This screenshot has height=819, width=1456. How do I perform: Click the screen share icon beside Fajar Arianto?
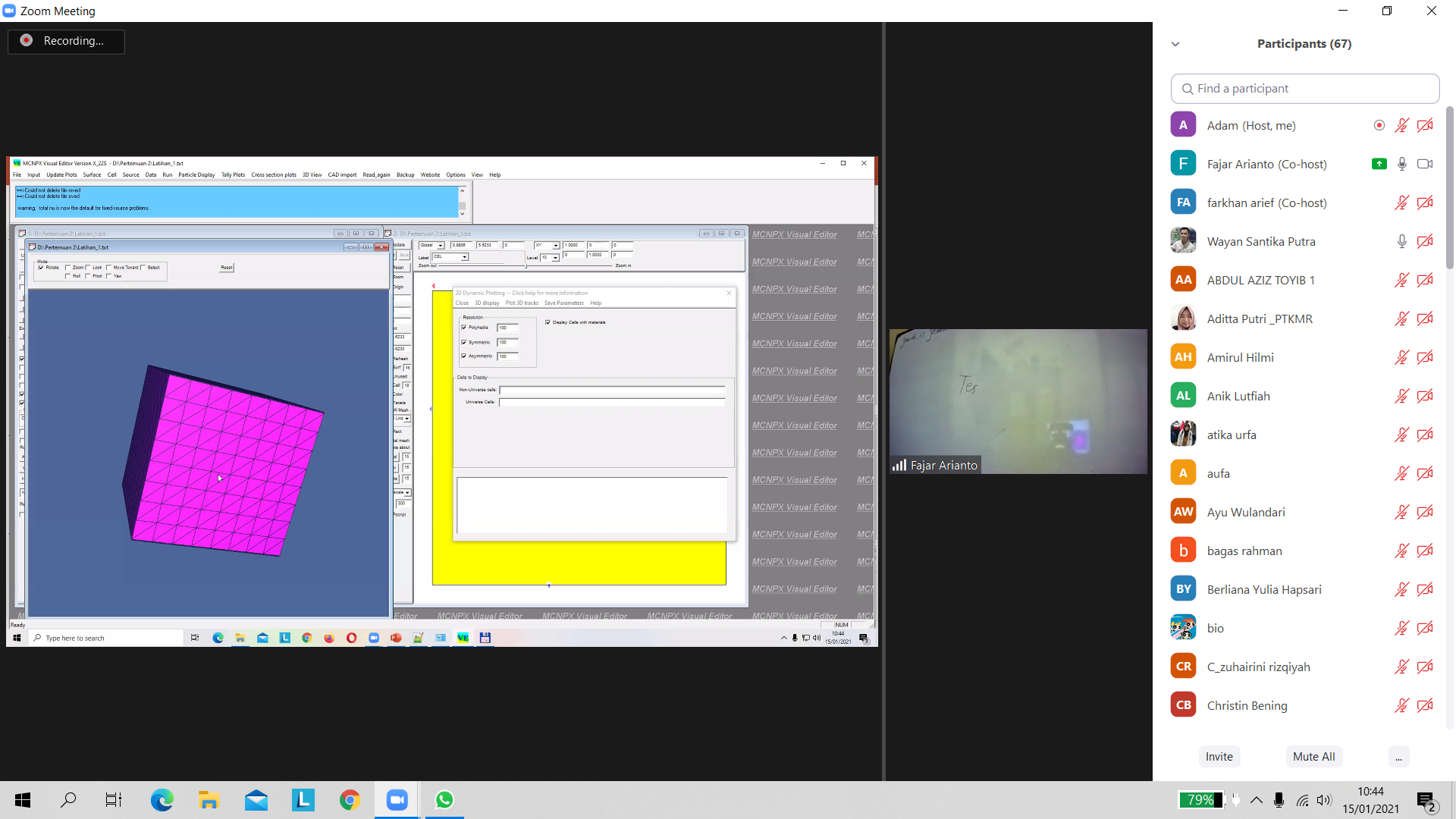[x=1379, y=164]
